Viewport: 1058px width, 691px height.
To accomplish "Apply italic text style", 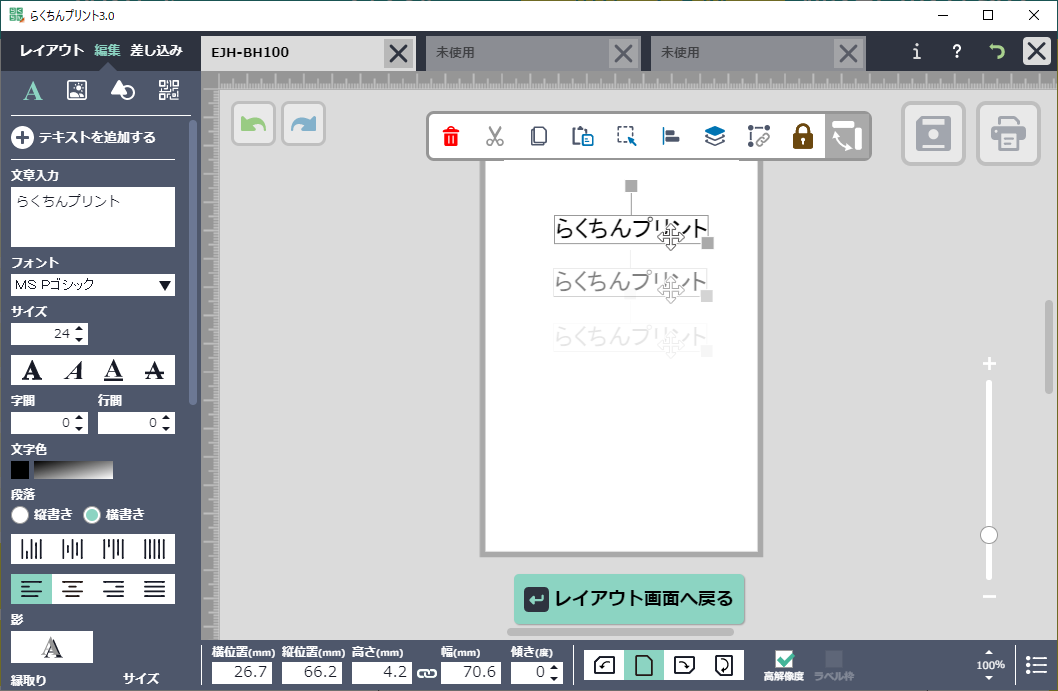I will pos(73,370).
